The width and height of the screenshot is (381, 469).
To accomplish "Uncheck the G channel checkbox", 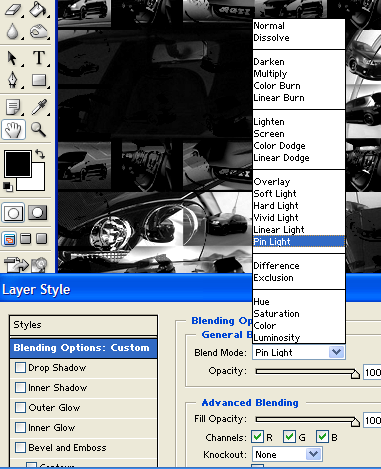I will (x=289, y=437).
